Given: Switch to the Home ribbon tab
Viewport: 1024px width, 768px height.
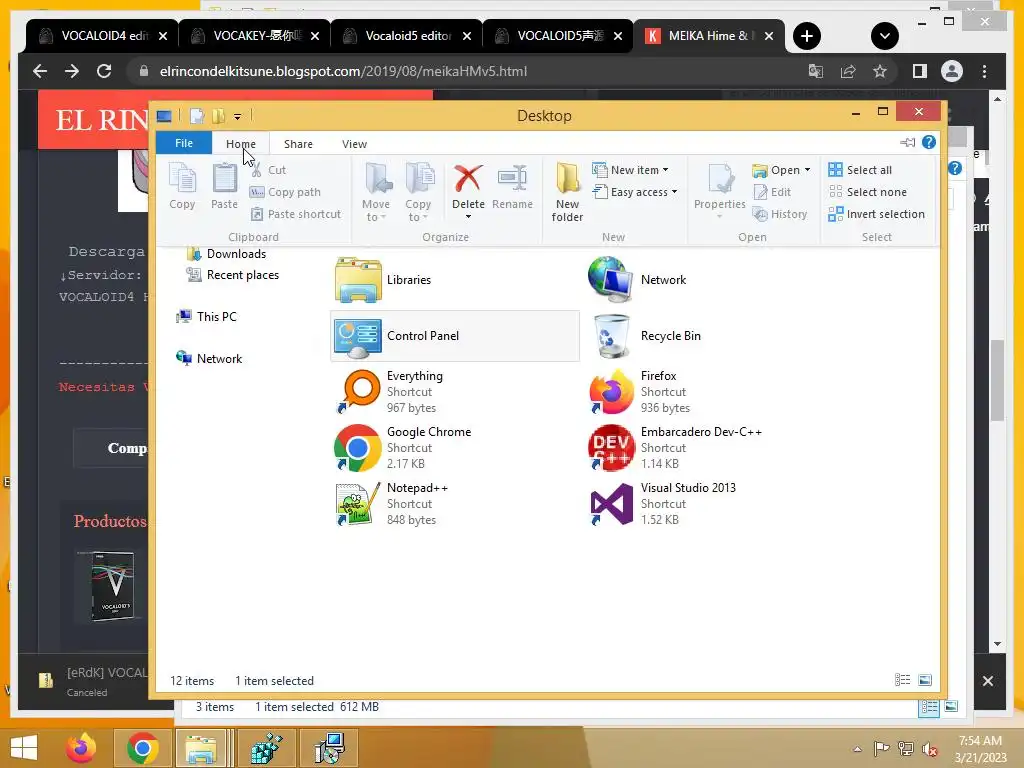Looking at the screenshot, I should pos(241,144).
